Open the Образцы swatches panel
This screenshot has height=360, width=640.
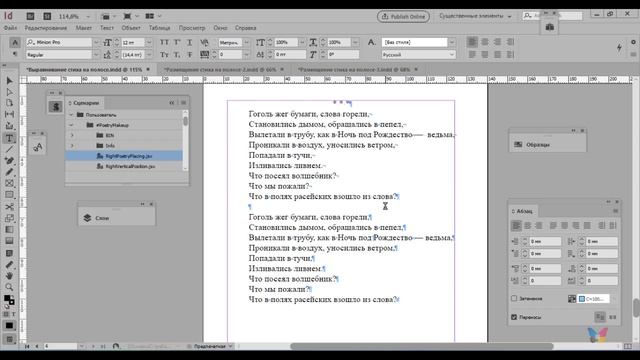point(547,144)
